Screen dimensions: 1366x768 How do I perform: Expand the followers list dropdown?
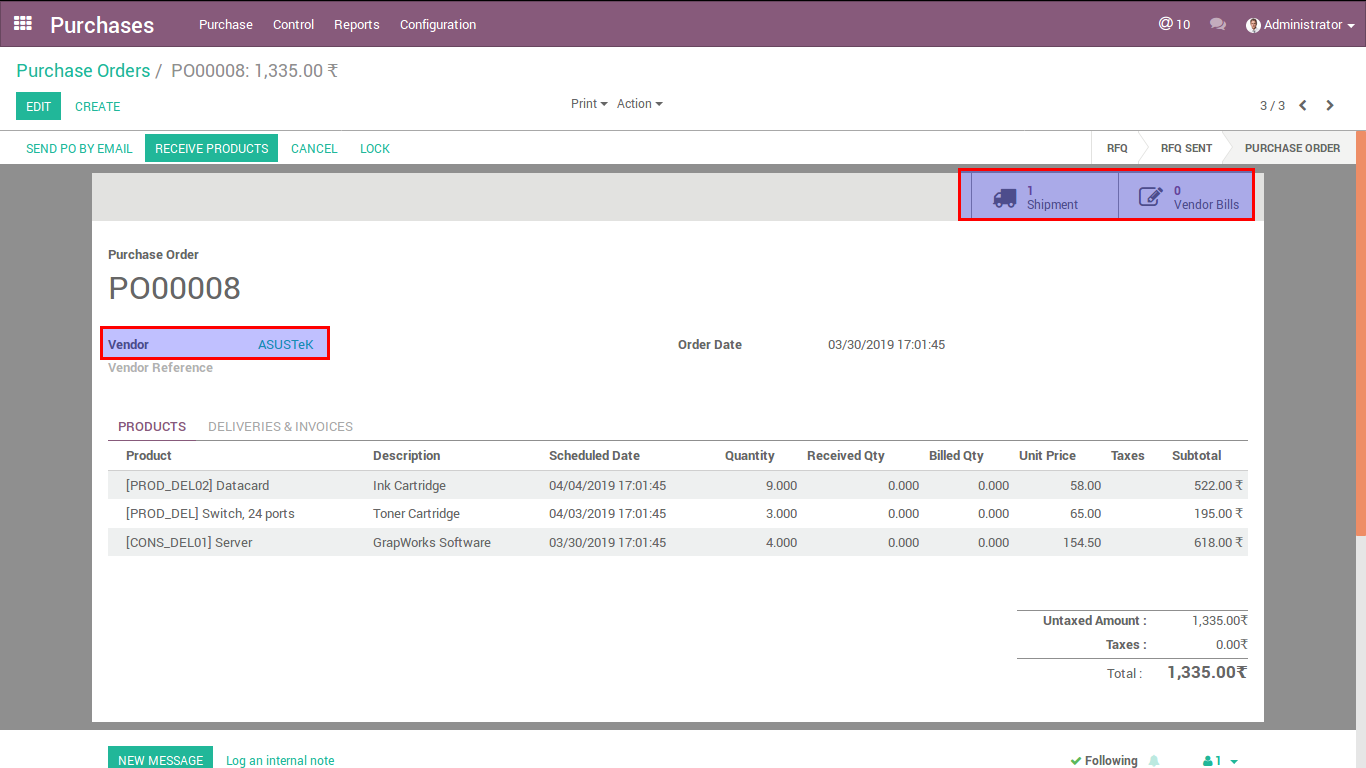(1221, 761)
